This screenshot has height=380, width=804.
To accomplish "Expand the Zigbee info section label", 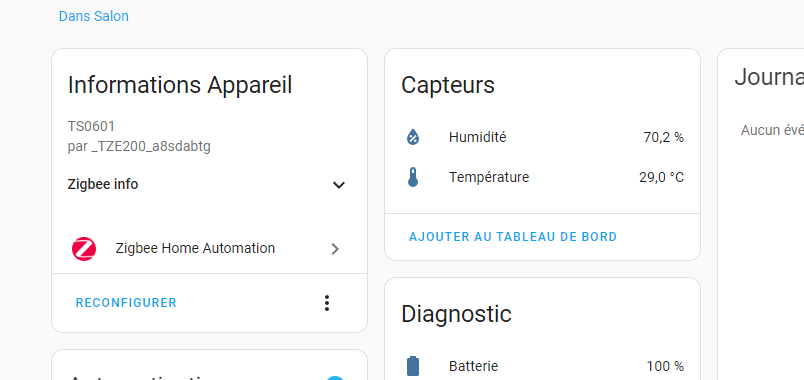I will (103, 184).
